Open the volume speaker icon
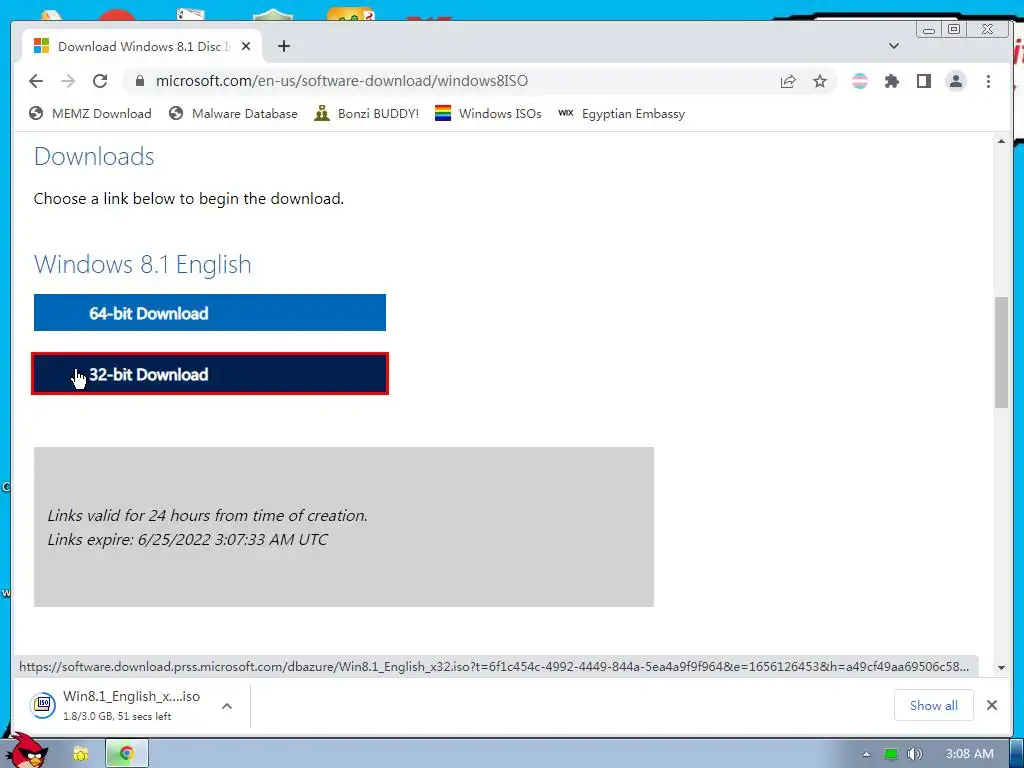 point(915,754)
